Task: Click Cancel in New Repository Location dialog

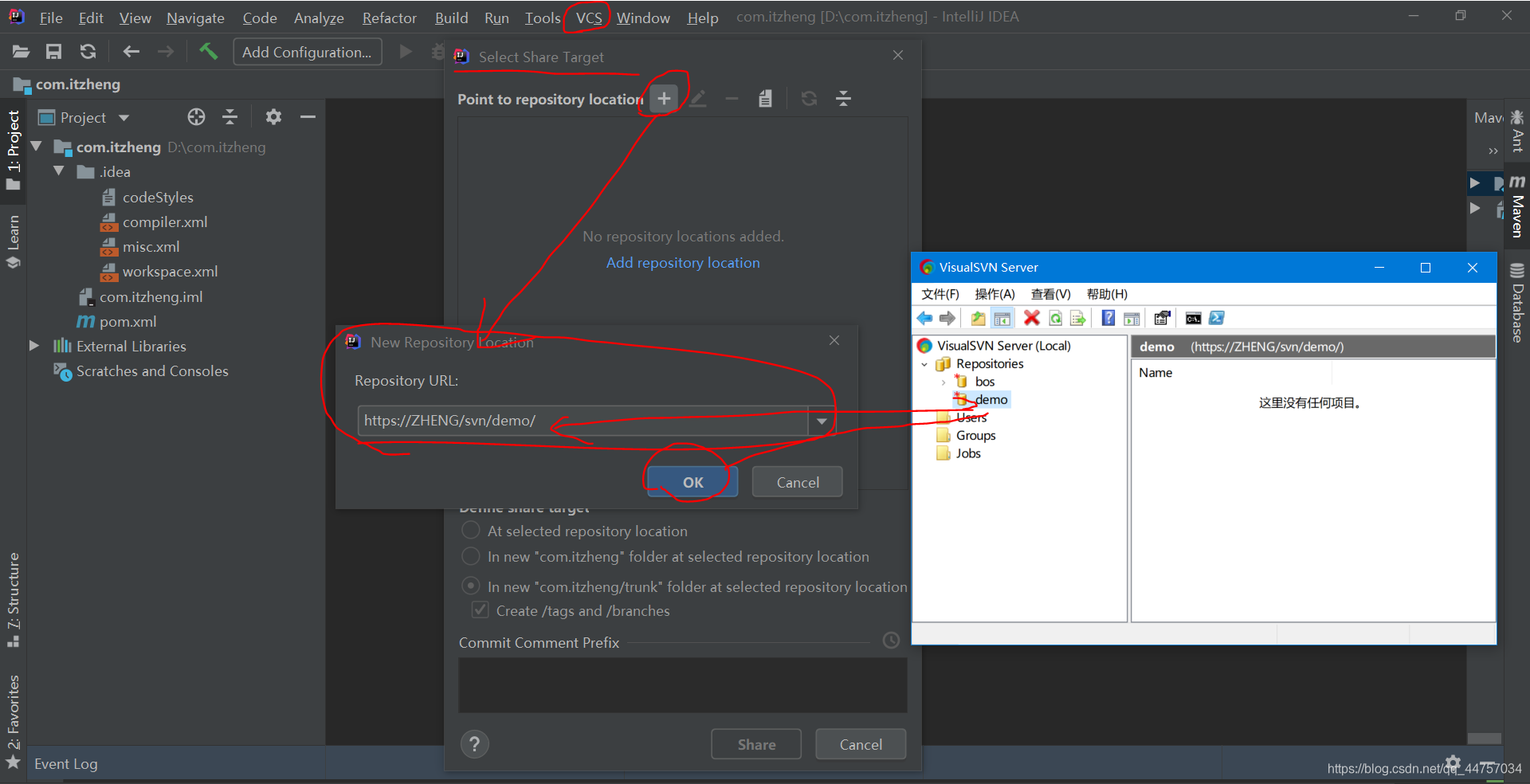Action: [x=798, y=482]
